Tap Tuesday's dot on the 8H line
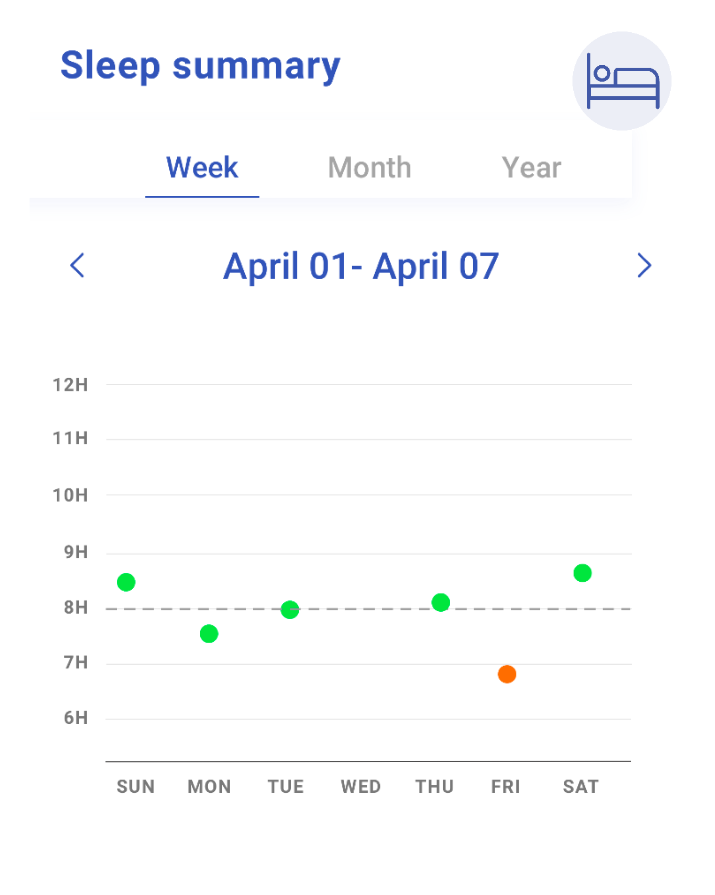The image size is (715, 895). click(290, 610)
